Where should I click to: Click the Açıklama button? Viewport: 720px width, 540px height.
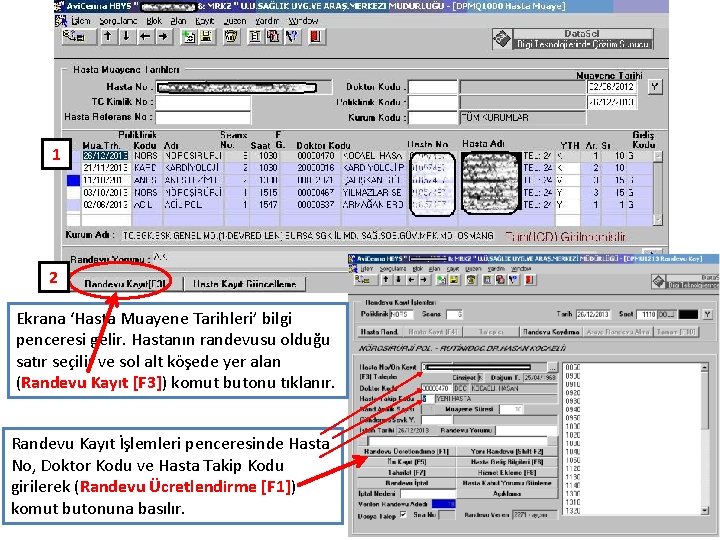[507, 494]
